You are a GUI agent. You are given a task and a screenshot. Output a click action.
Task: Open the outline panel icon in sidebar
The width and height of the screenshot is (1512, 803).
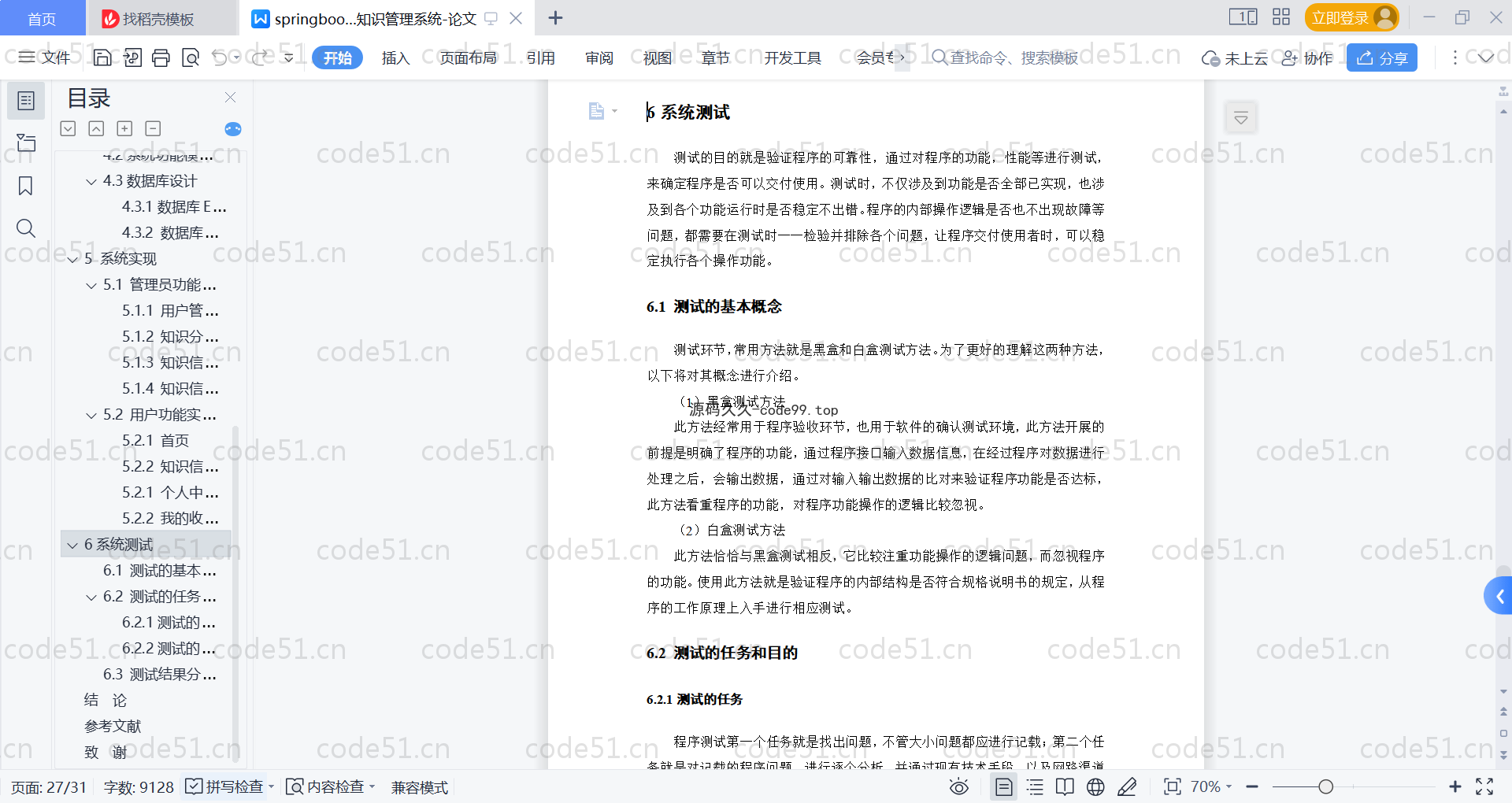click(x=26, y=101)
